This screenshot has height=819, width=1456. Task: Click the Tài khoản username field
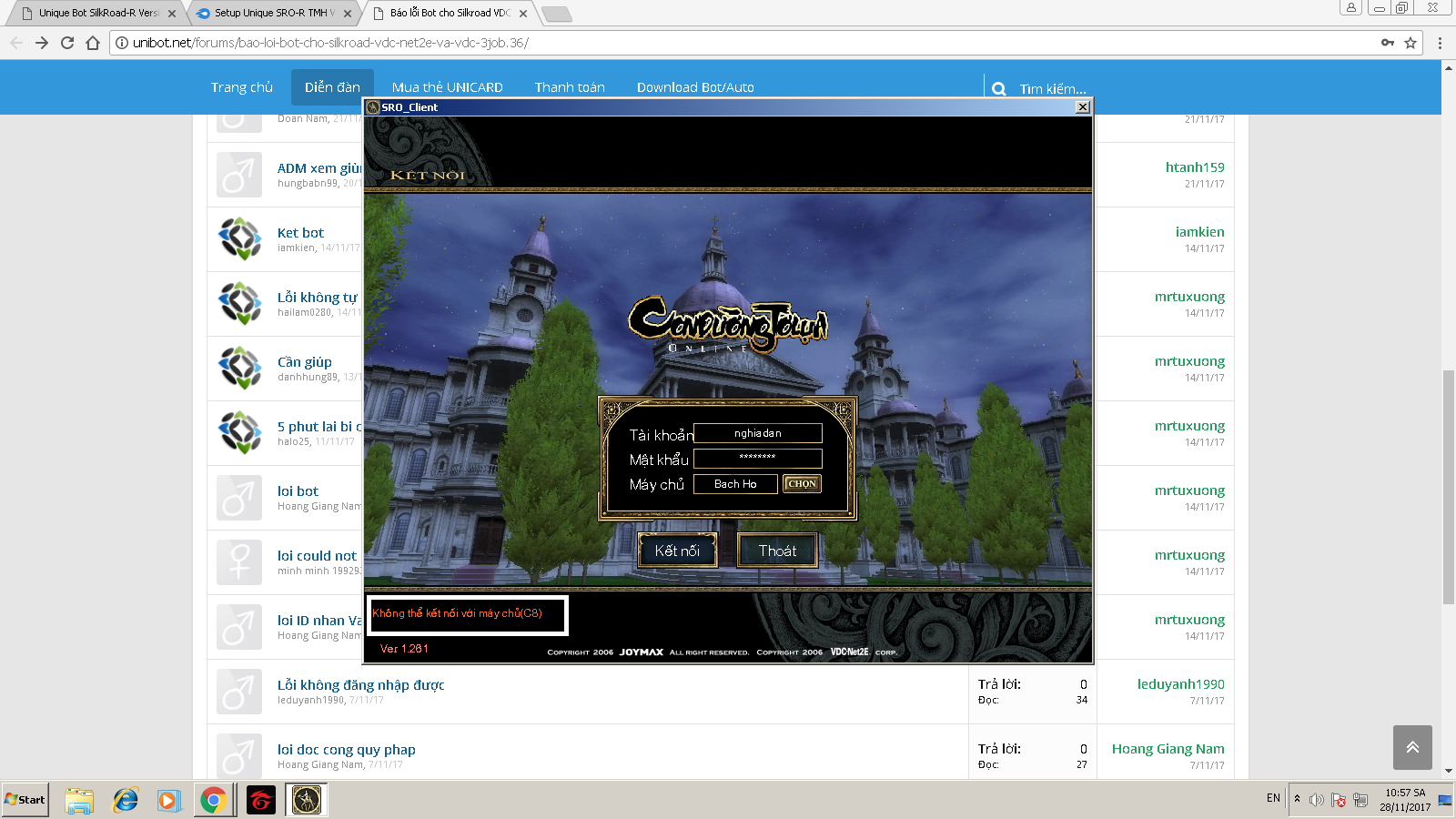pyautogui.click(x=758, y=433)
